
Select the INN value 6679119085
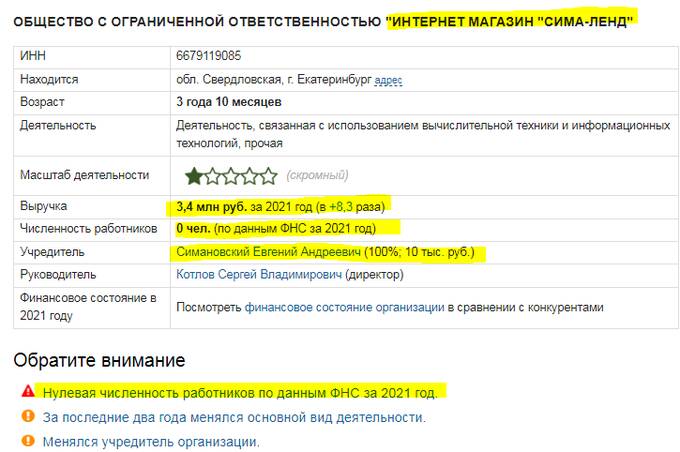pos(208,56)
